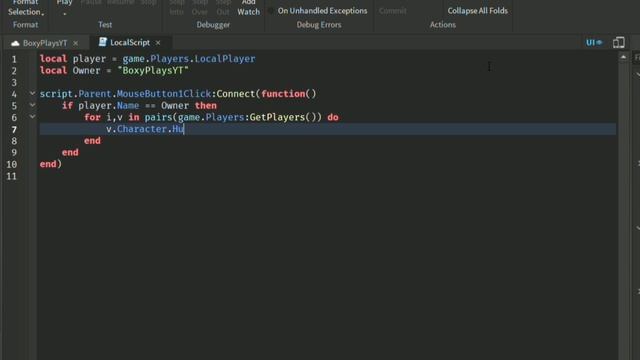
Task: Click the Commit button
Action: click(x=393, y=11)
